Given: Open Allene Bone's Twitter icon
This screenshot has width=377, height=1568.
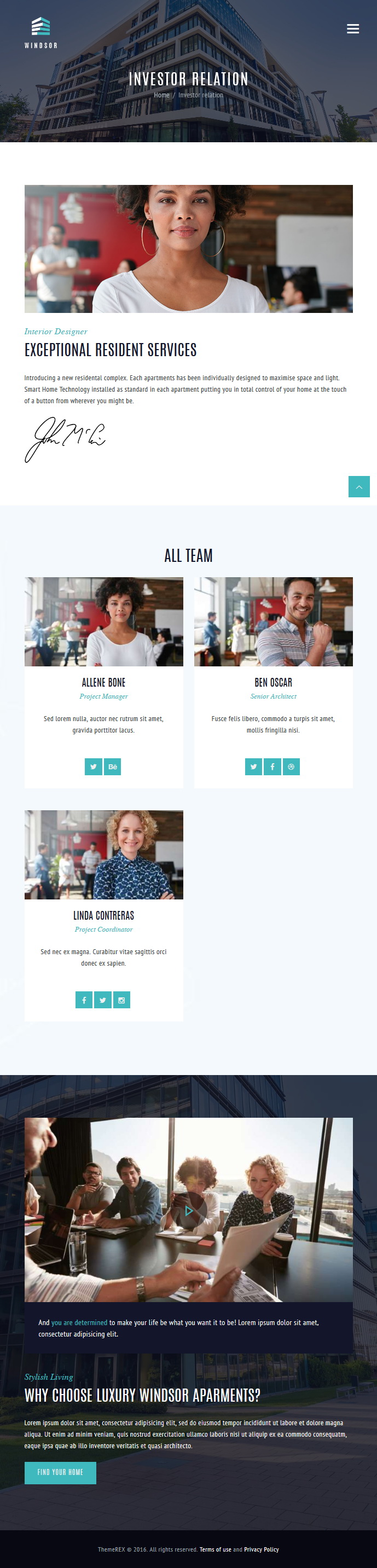Looking at the screenshot, I should 93,766.
